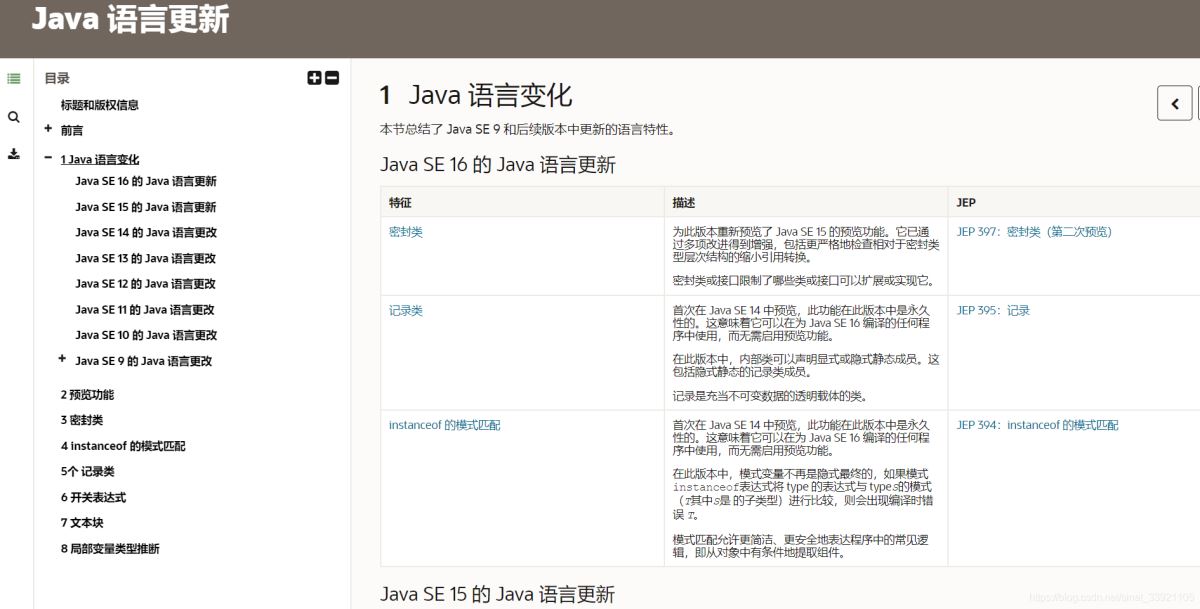This screenshot has height=609, width=1200.
Task: Open JEP 397: 密封类（第二次预览）
Action: (1037, 229)
